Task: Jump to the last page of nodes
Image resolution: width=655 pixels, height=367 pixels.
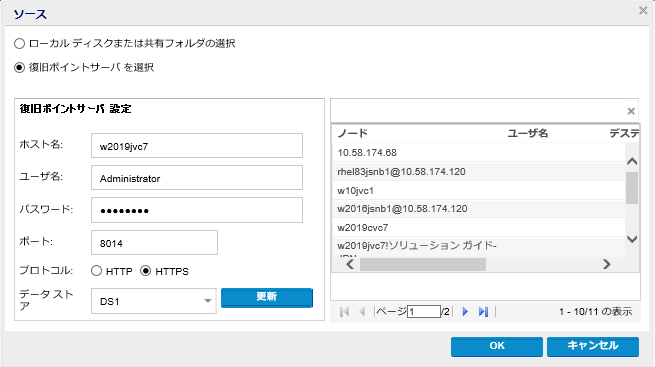Action: point(483,311)
